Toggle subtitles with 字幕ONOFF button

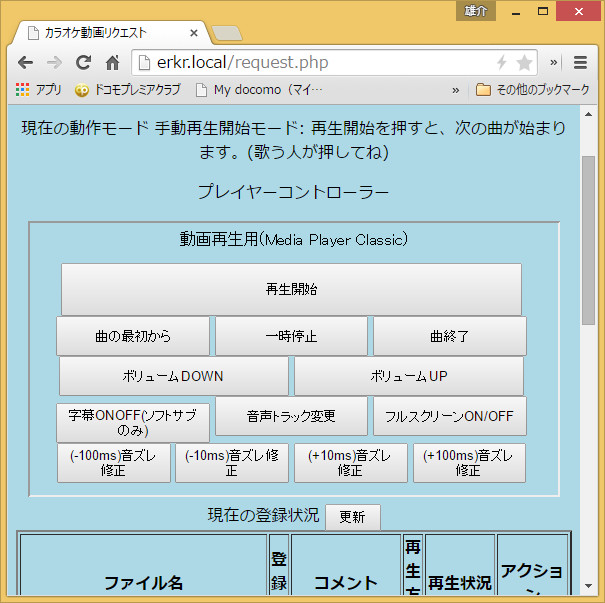tap(133, 423)
